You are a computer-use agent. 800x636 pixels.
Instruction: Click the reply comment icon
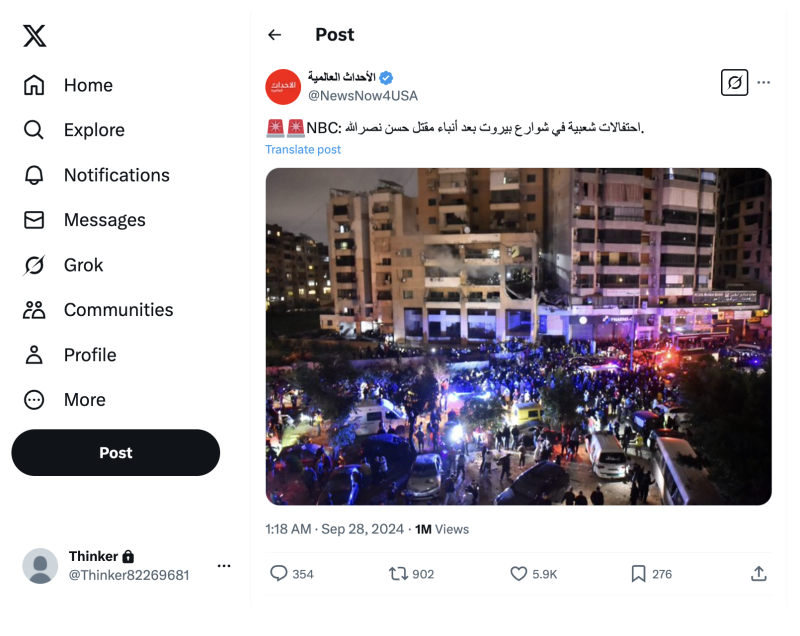(x=279, y=573)
